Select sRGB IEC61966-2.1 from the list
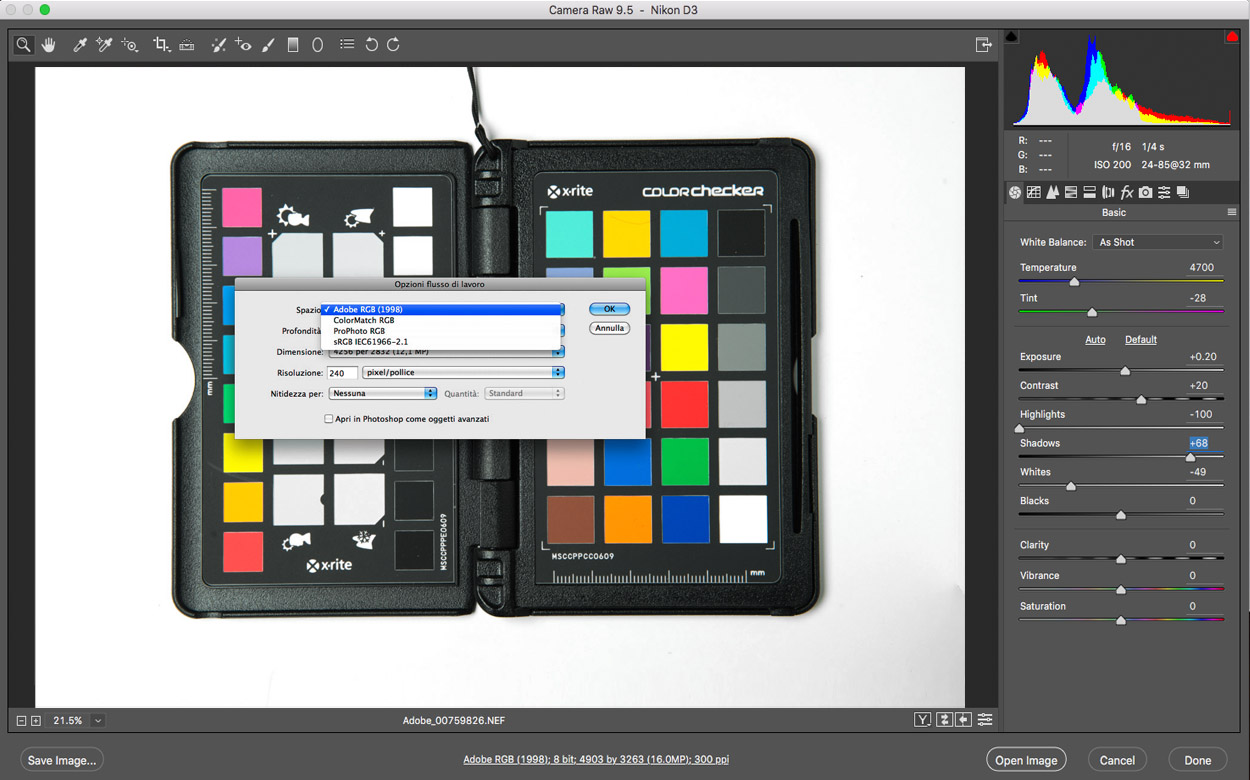 (370, 342)
